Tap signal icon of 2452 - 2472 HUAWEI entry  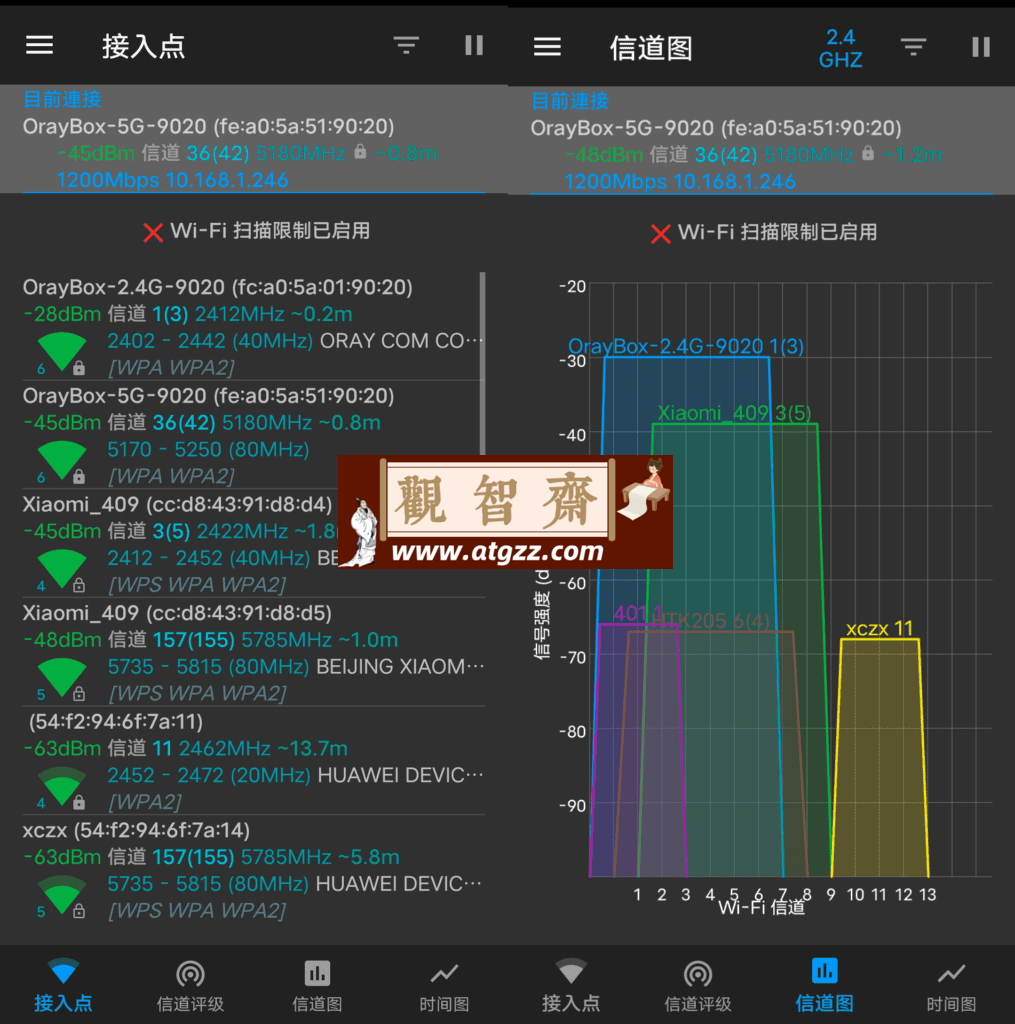point(61,786)
